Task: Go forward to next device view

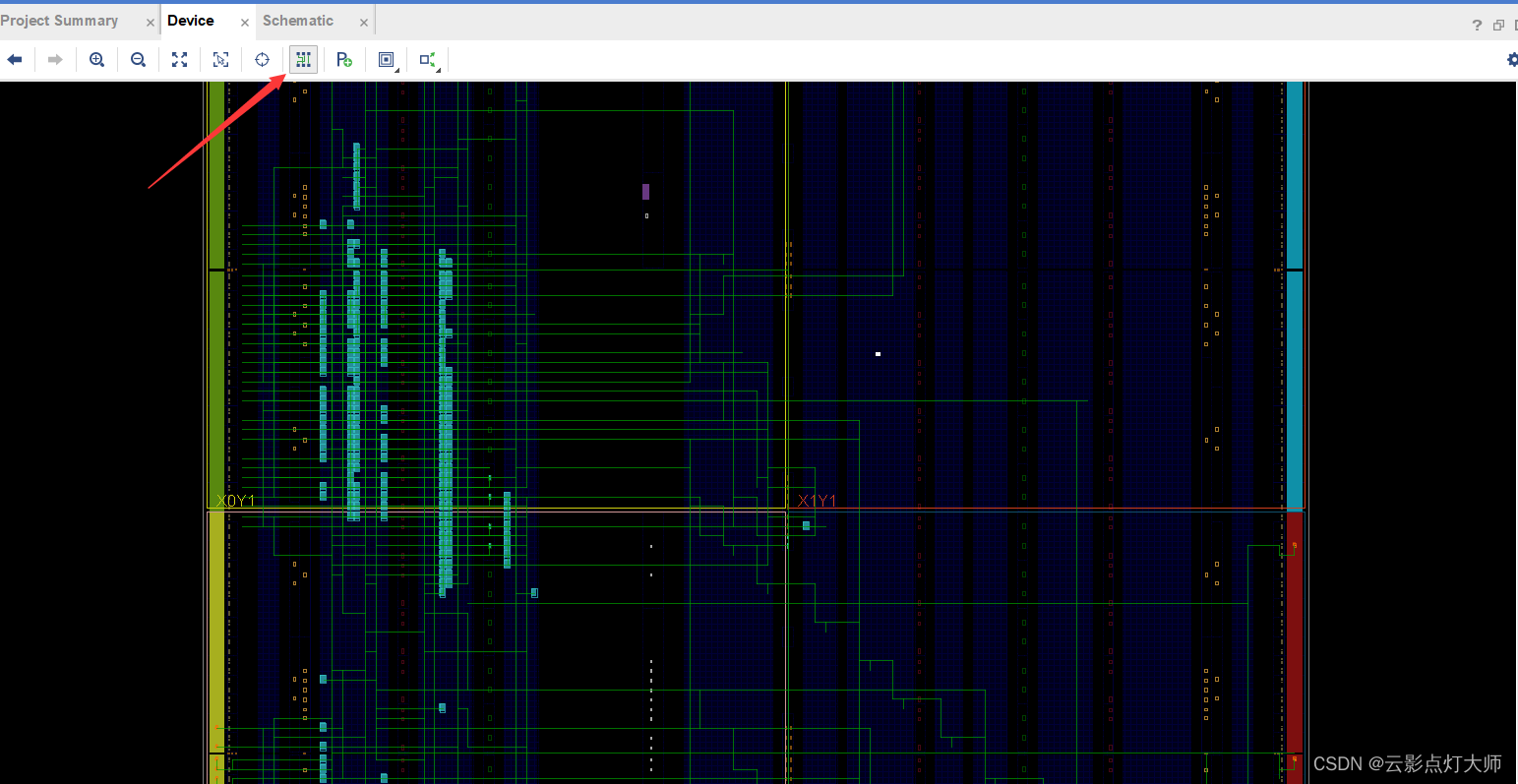Action: 55,60
